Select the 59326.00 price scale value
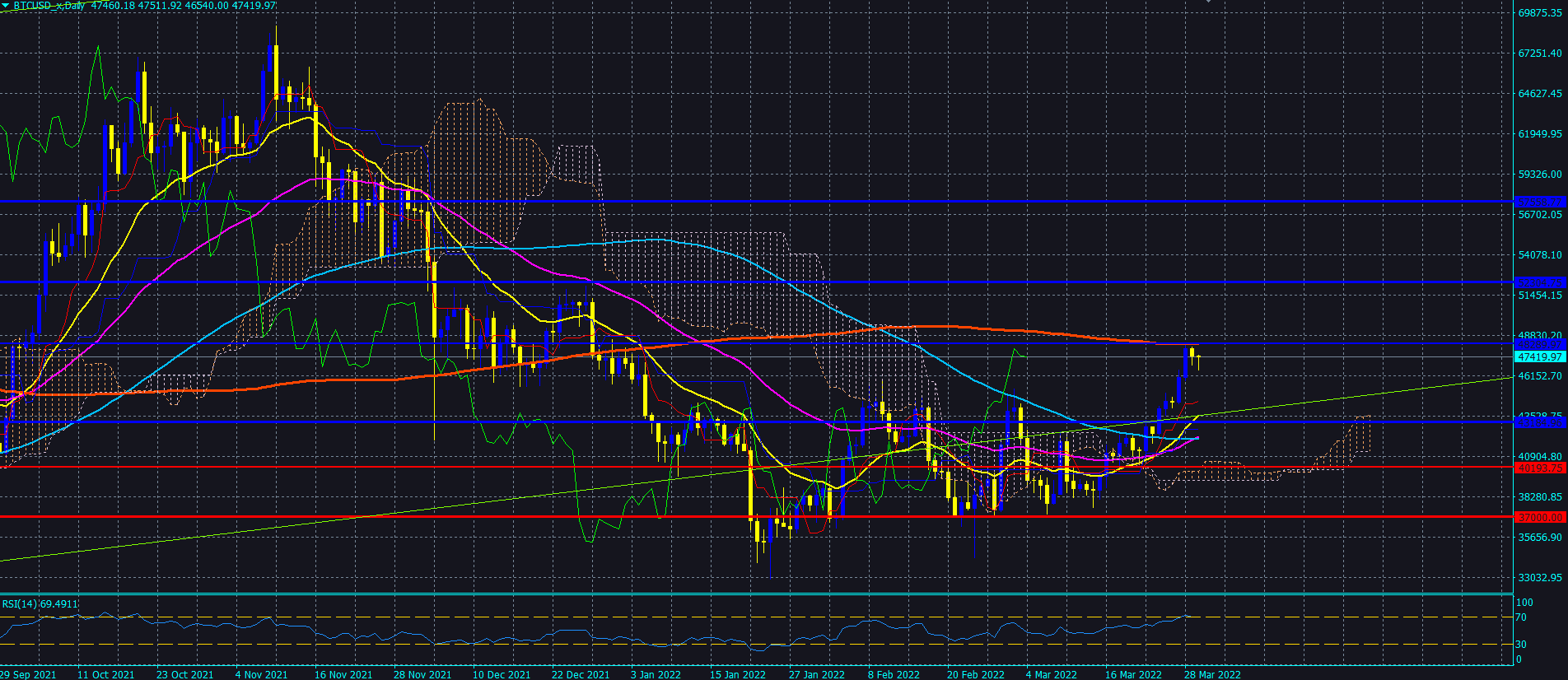Image resolution: width=1568 pixels, height=680 pixels. click(1540, 175)
